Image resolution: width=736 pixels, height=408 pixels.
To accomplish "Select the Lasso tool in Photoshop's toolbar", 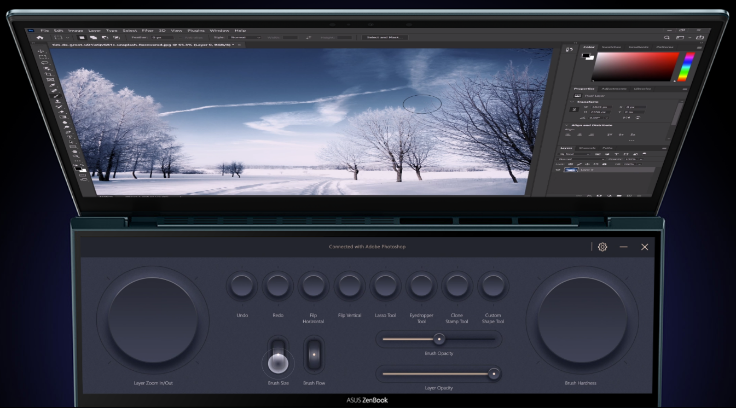I will [x=45, y=62].
